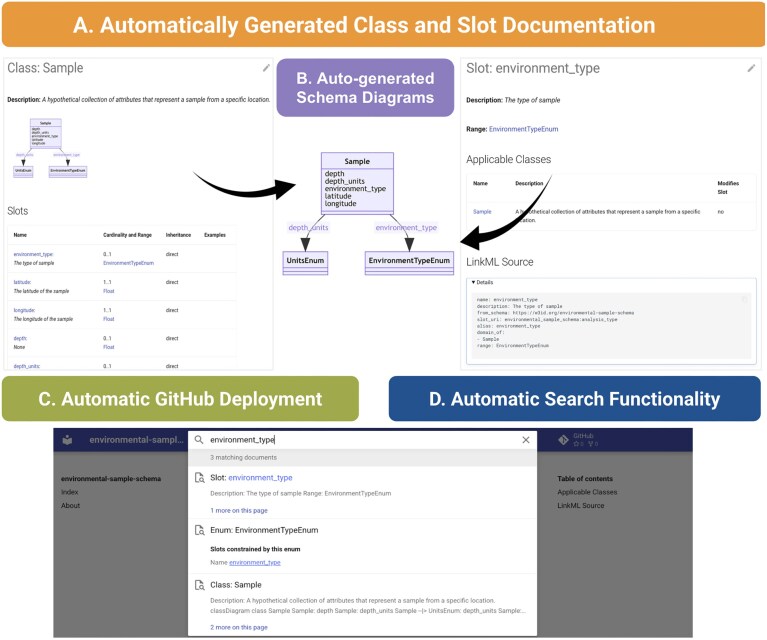Click the environment_type edge label in the diagram

click(406, 228)
